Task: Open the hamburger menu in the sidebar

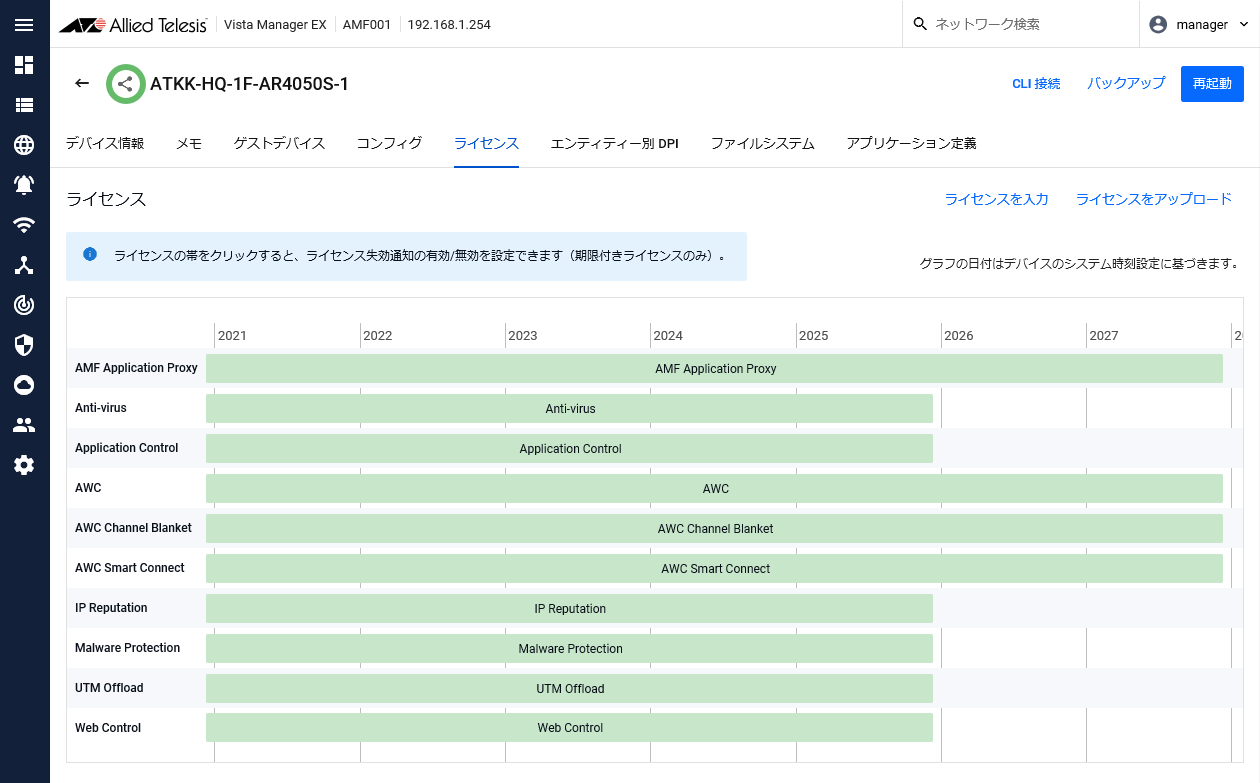Action: click(24, 25)
